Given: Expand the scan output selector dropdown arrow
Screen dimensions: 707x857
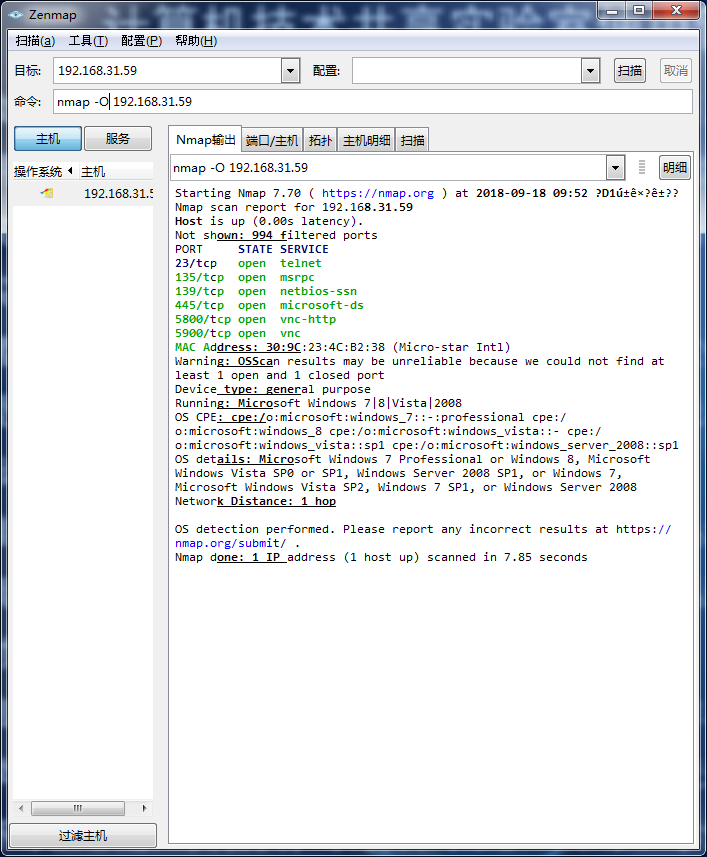Looking at the screenshot, I should (x=615, y=168).
